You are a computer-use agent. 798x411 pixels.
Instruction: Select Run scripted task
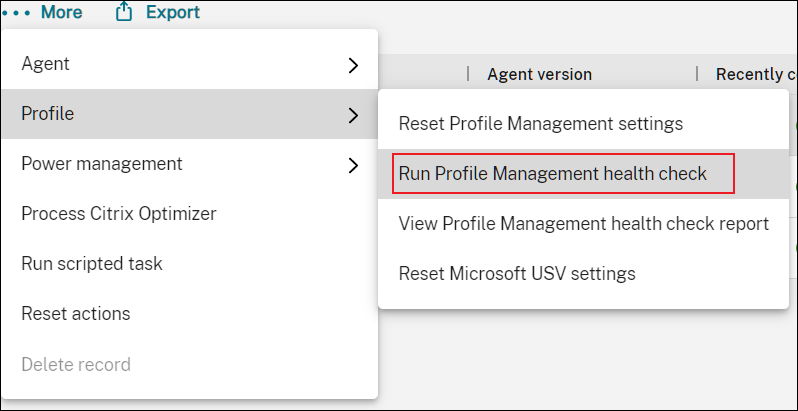click(x=92, y=264)
